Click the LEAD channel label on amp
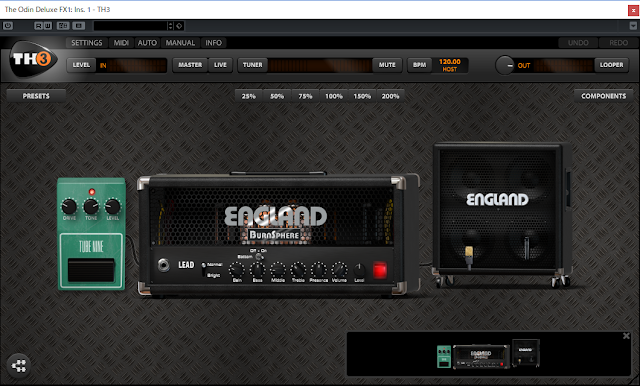Screen dimensions: 640x386 tap(186, 265)
